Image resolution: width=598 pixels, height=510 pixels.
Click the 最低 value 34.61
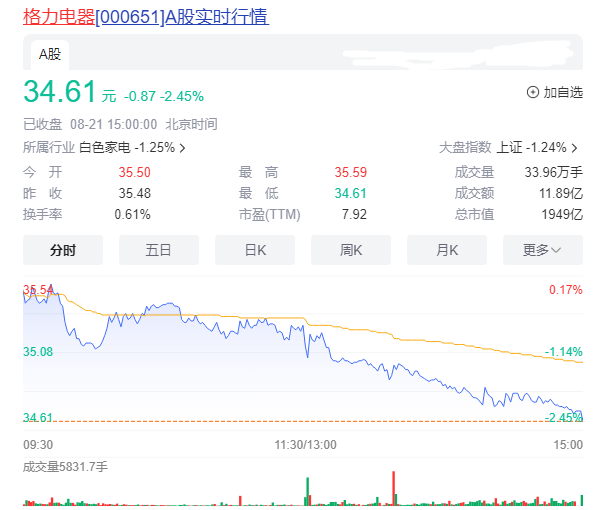click(350, 193)
